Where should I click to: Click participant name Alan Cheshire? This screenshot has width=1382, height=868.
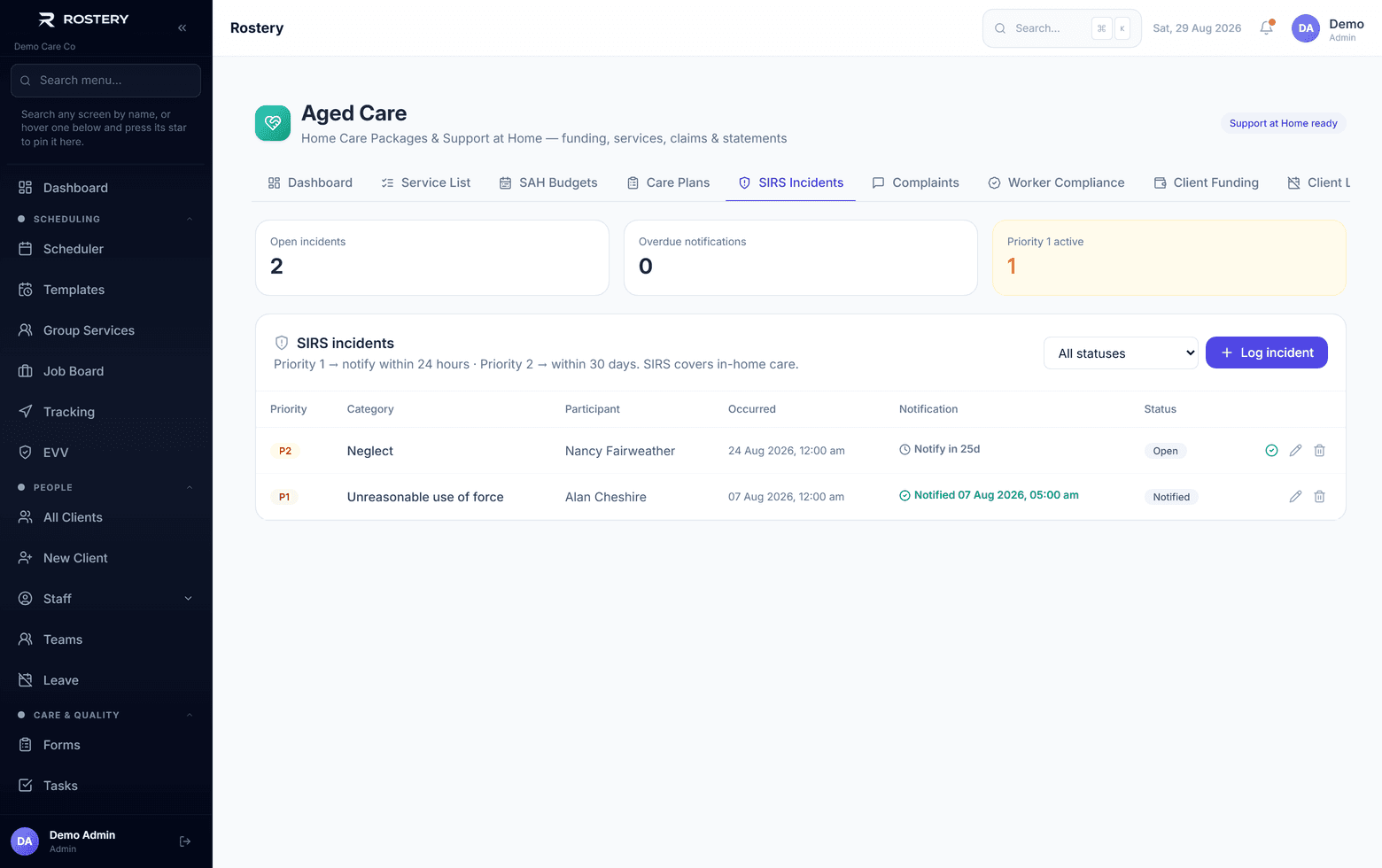(606, 497)
